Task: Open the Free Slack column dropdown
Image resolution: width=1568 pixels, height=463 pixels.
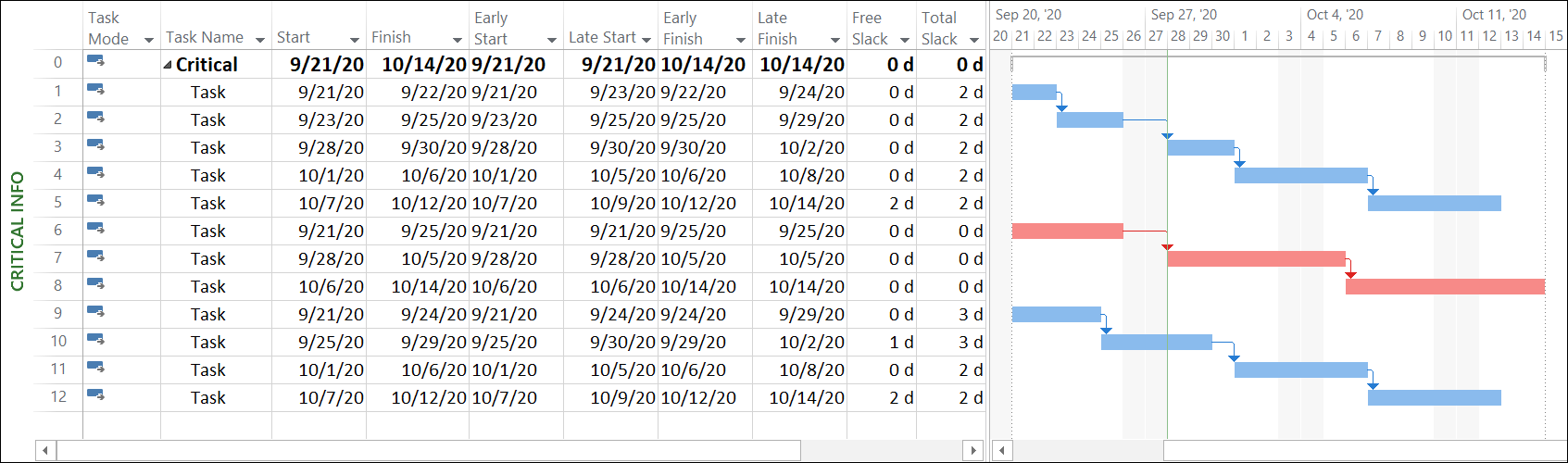Action: (904, 40)
